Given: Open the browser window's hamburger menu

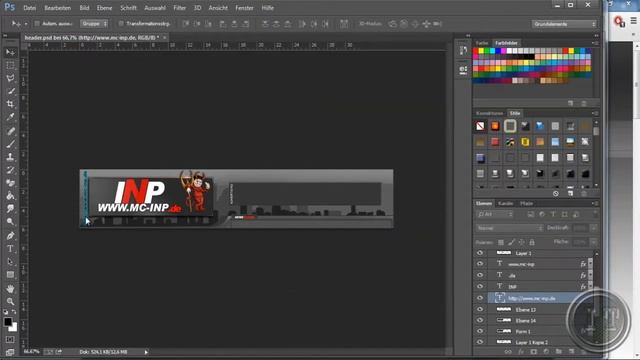Looking at the screenshot, I should point(633,20).
